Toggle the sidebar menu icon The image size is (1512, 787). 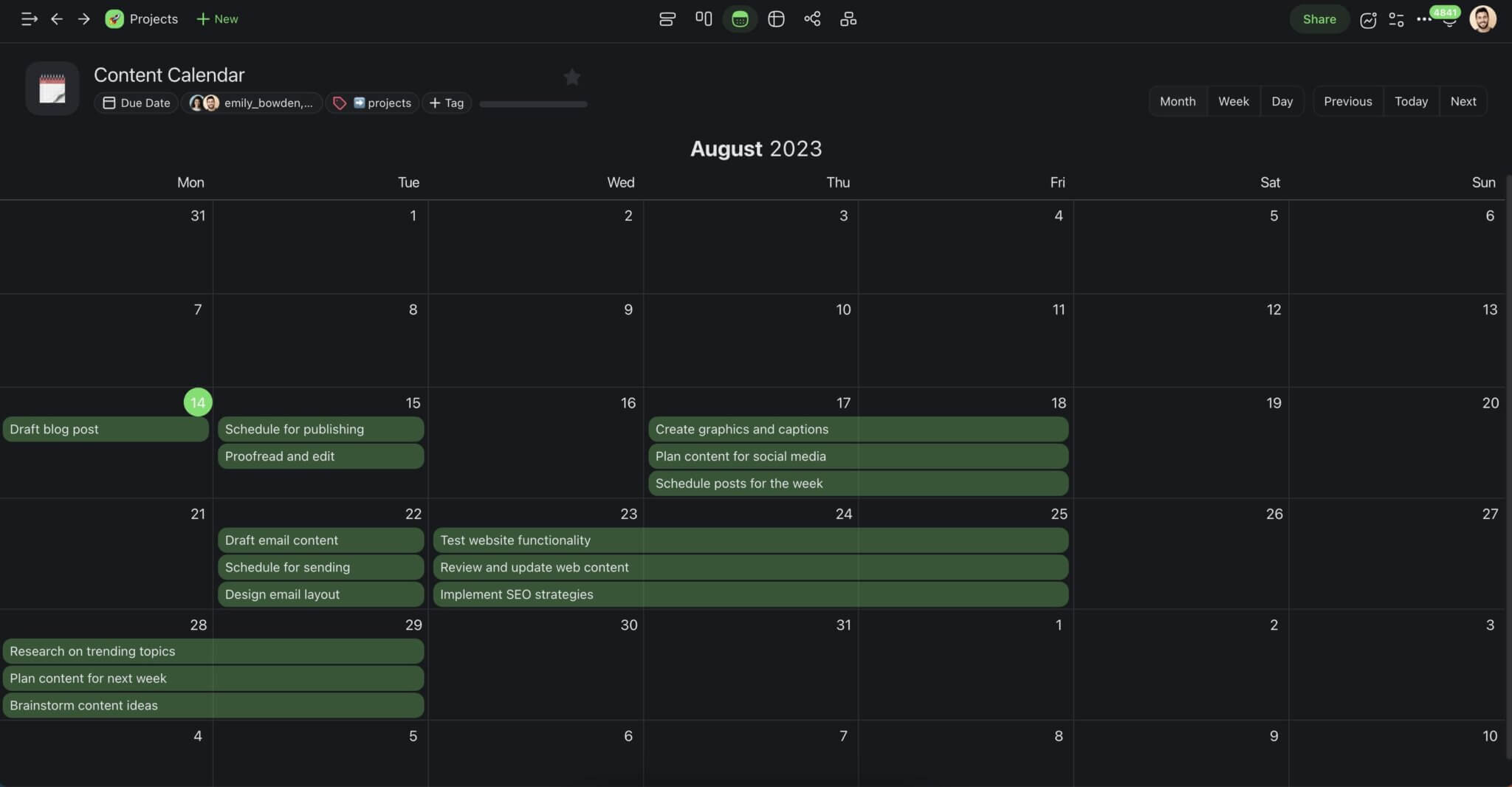(29, 19)
